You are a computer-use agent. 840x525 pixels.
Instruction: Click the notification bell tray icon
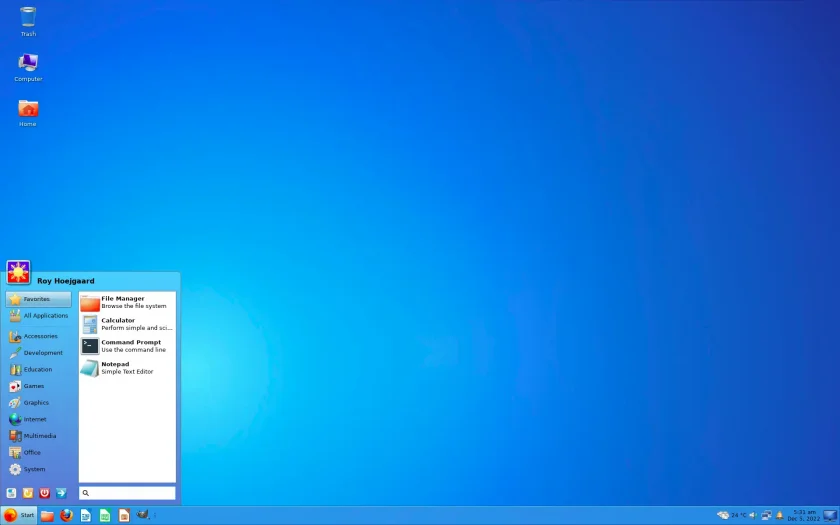(779, 515)
